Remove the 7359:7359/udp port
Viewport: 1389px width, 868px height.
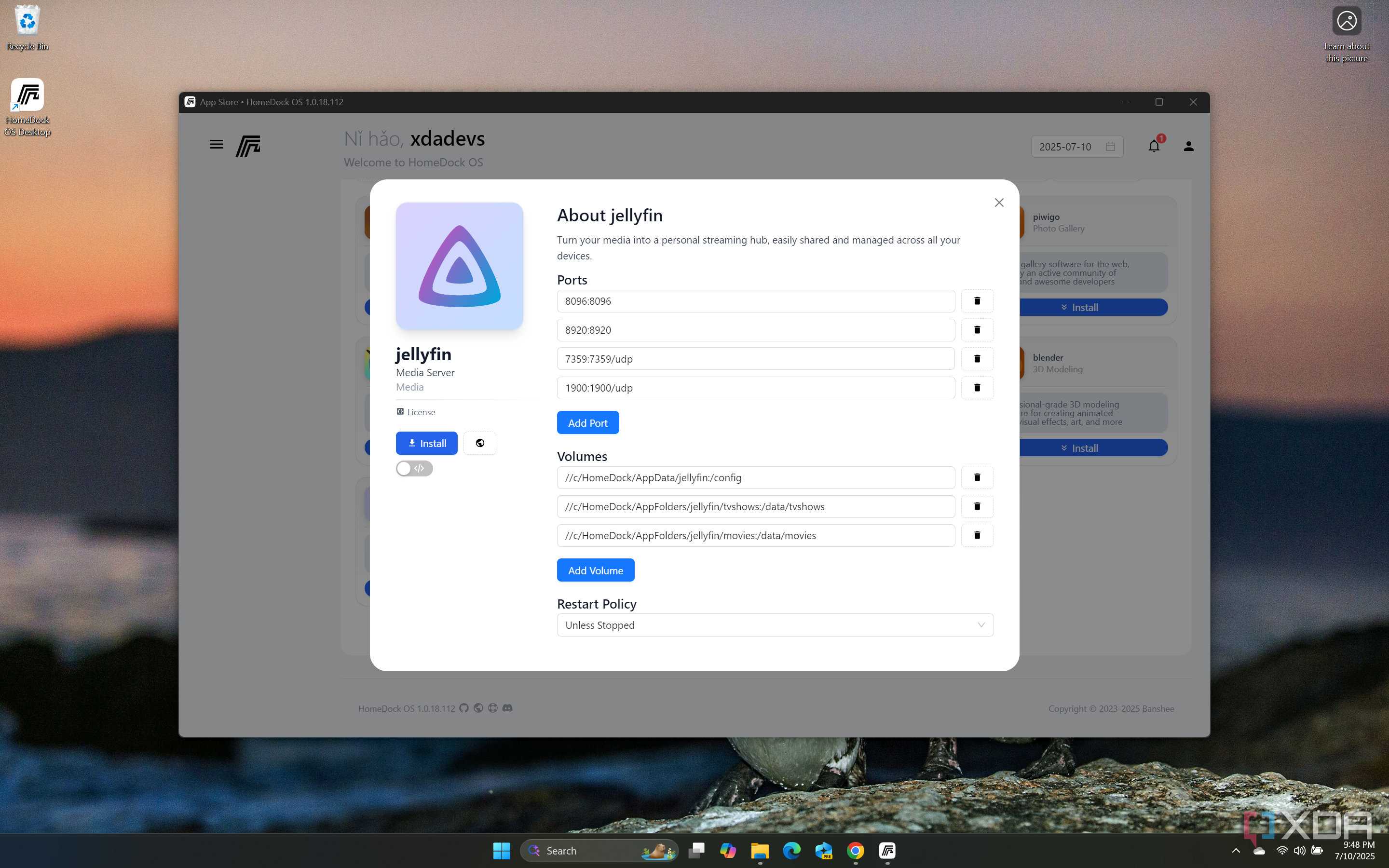pos(977,359)
